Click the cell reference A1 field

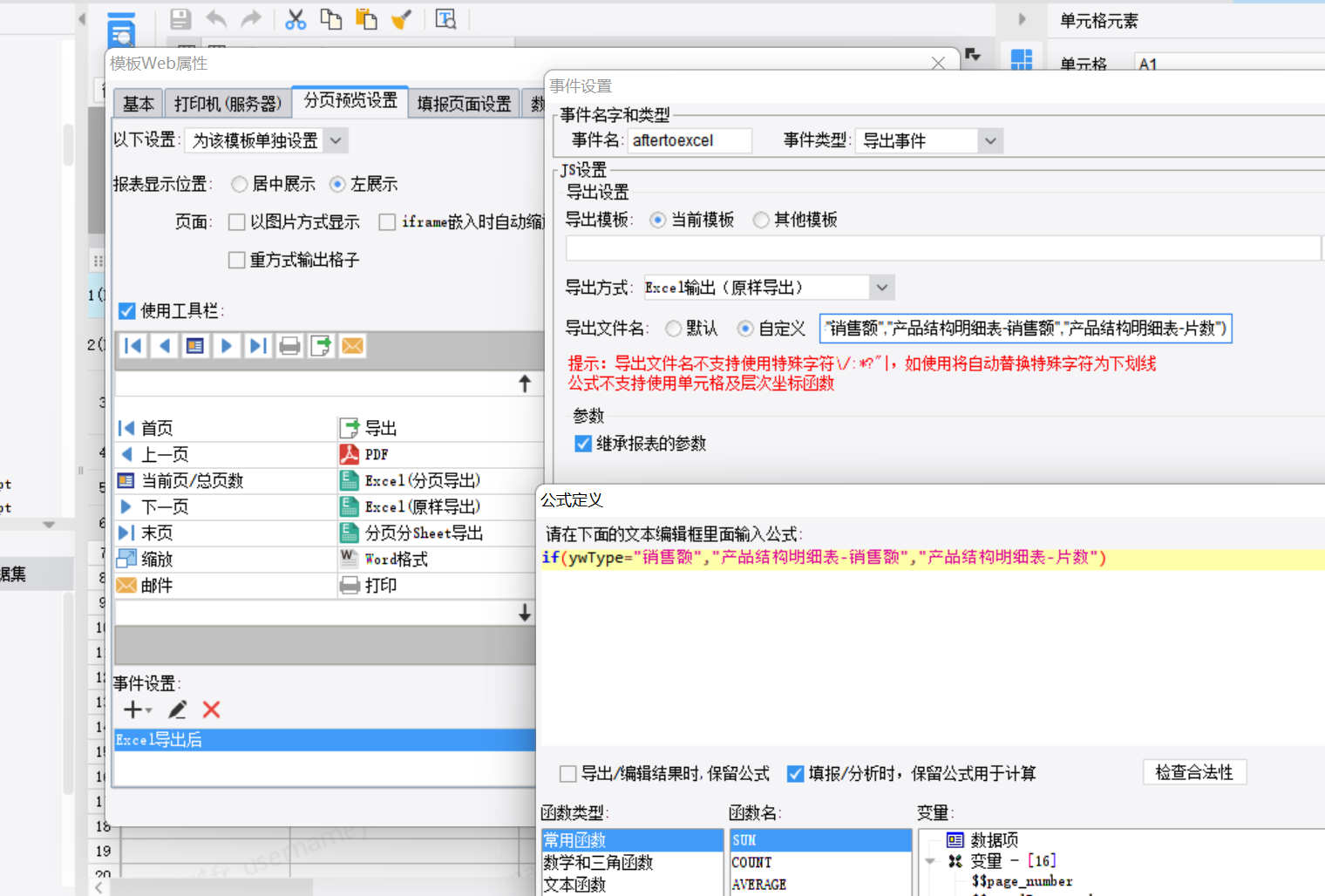[x=1229, y=64]
